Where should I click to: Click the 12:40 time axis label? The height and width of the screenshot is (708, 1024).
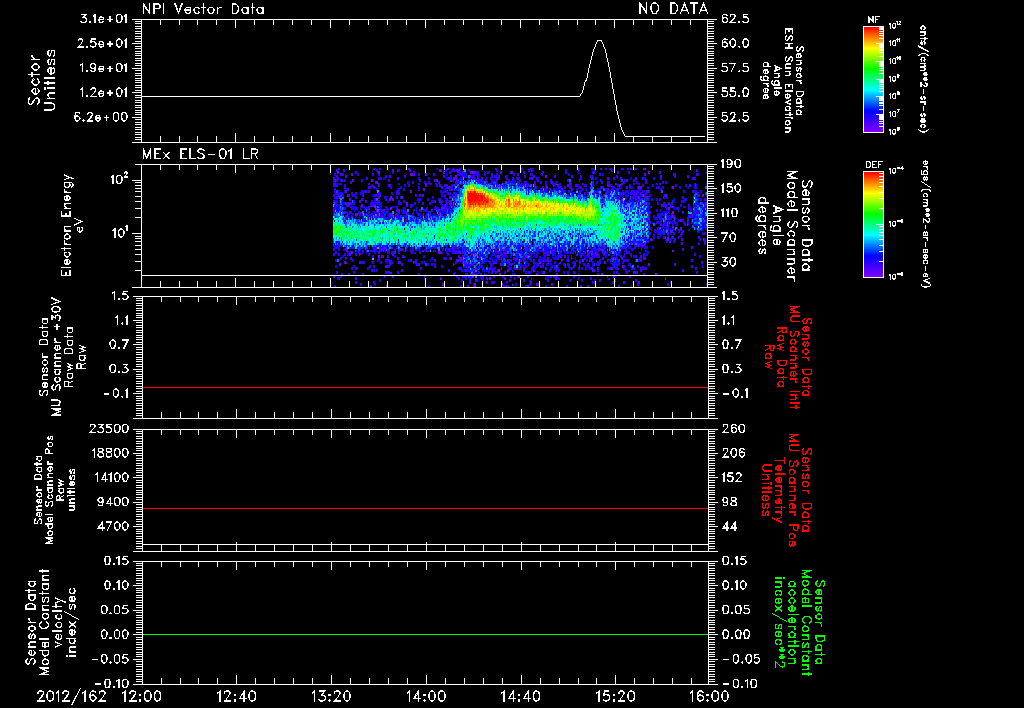[236, 696]
